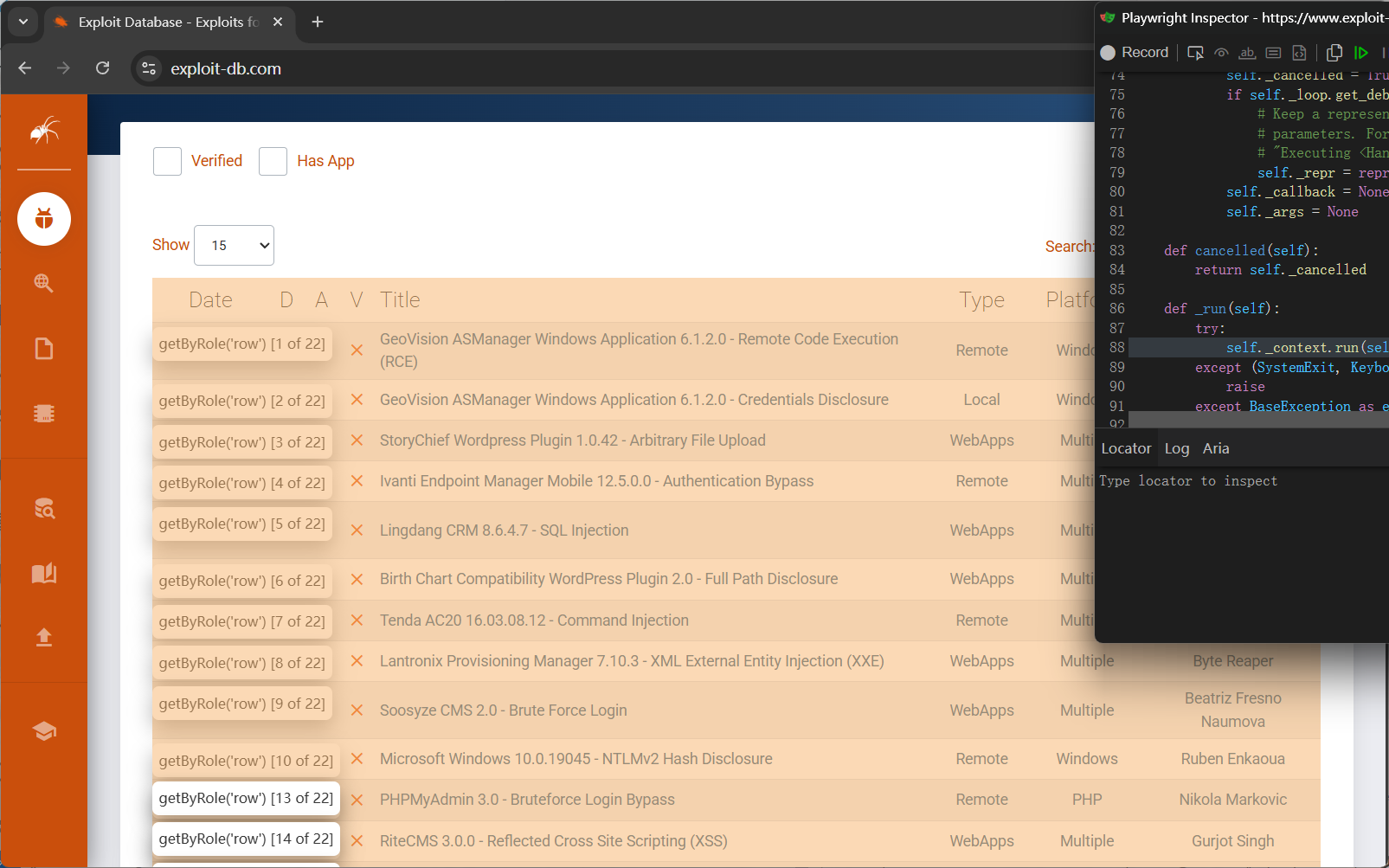Open RiteCMS 3.0.0 Reflected XSS link
The image size is (1389, 868).
click(553, 841)
